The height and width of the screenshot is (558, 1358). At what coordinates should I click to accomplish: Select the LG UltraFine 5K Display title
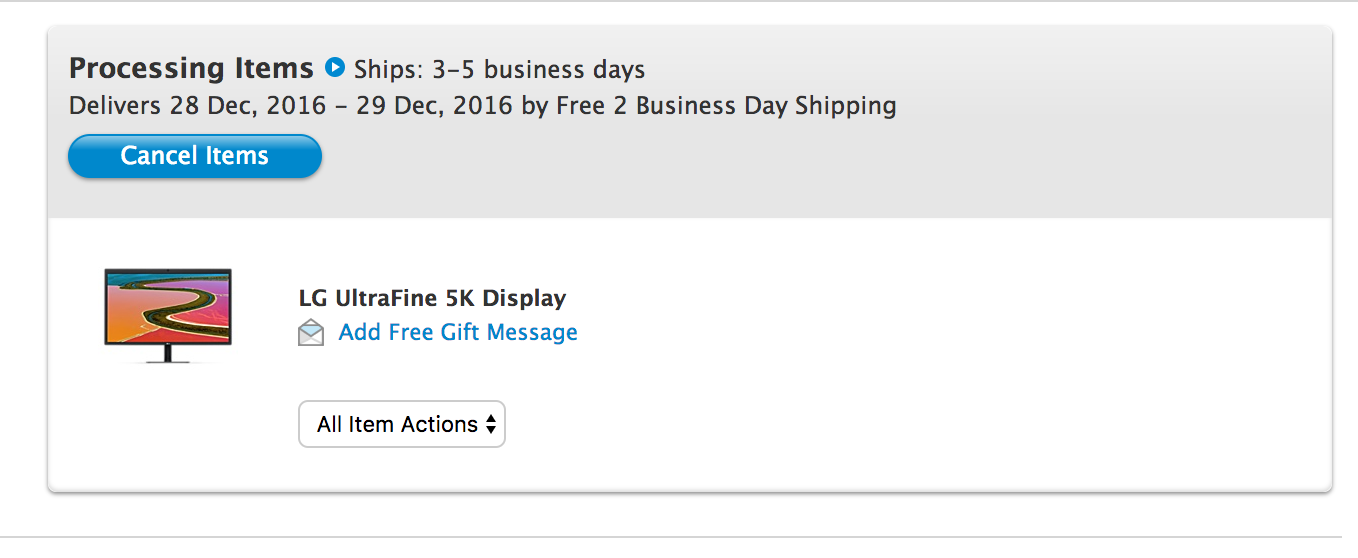(432, 298)
